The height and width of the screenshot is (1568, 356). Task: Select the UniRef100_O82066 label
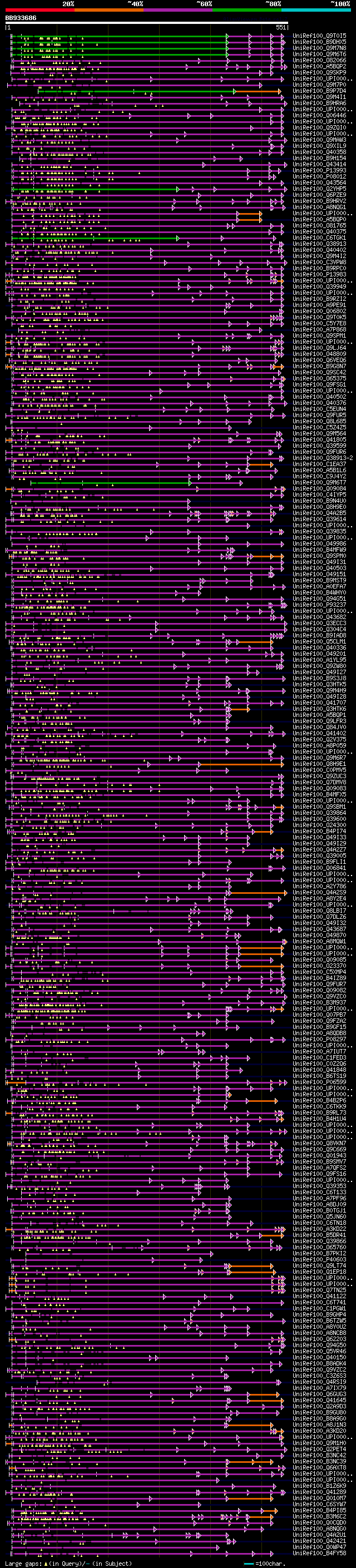[x=319, y=60]
